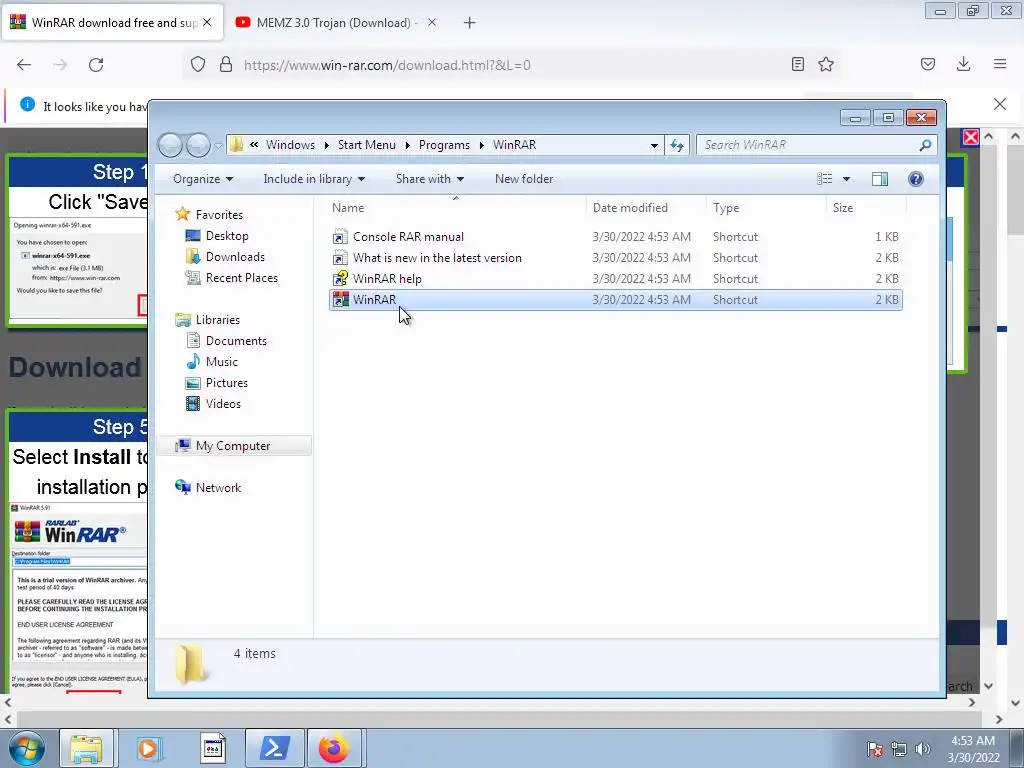This screenshot has width=1024, height=768.
Task: Open Explorer help question mark button
Action: [x=916, y=179]
